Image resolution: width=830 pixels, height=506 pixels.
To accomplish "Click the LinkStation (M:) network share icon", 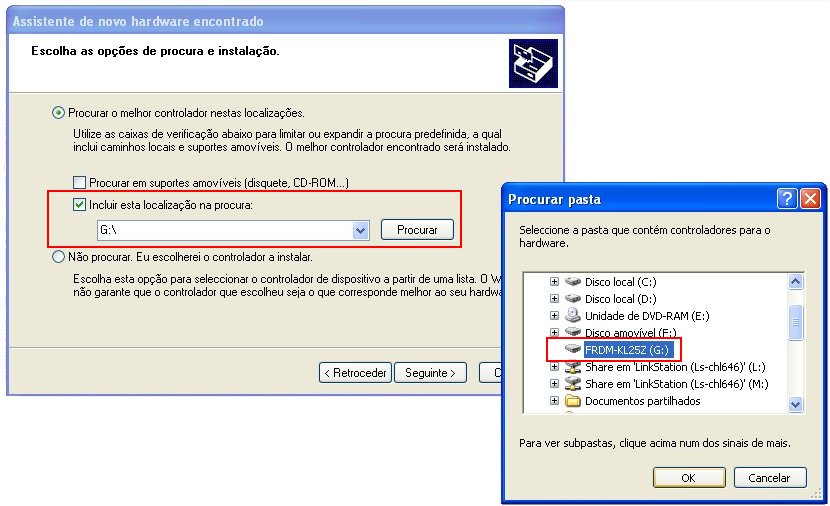I will 572,384.
